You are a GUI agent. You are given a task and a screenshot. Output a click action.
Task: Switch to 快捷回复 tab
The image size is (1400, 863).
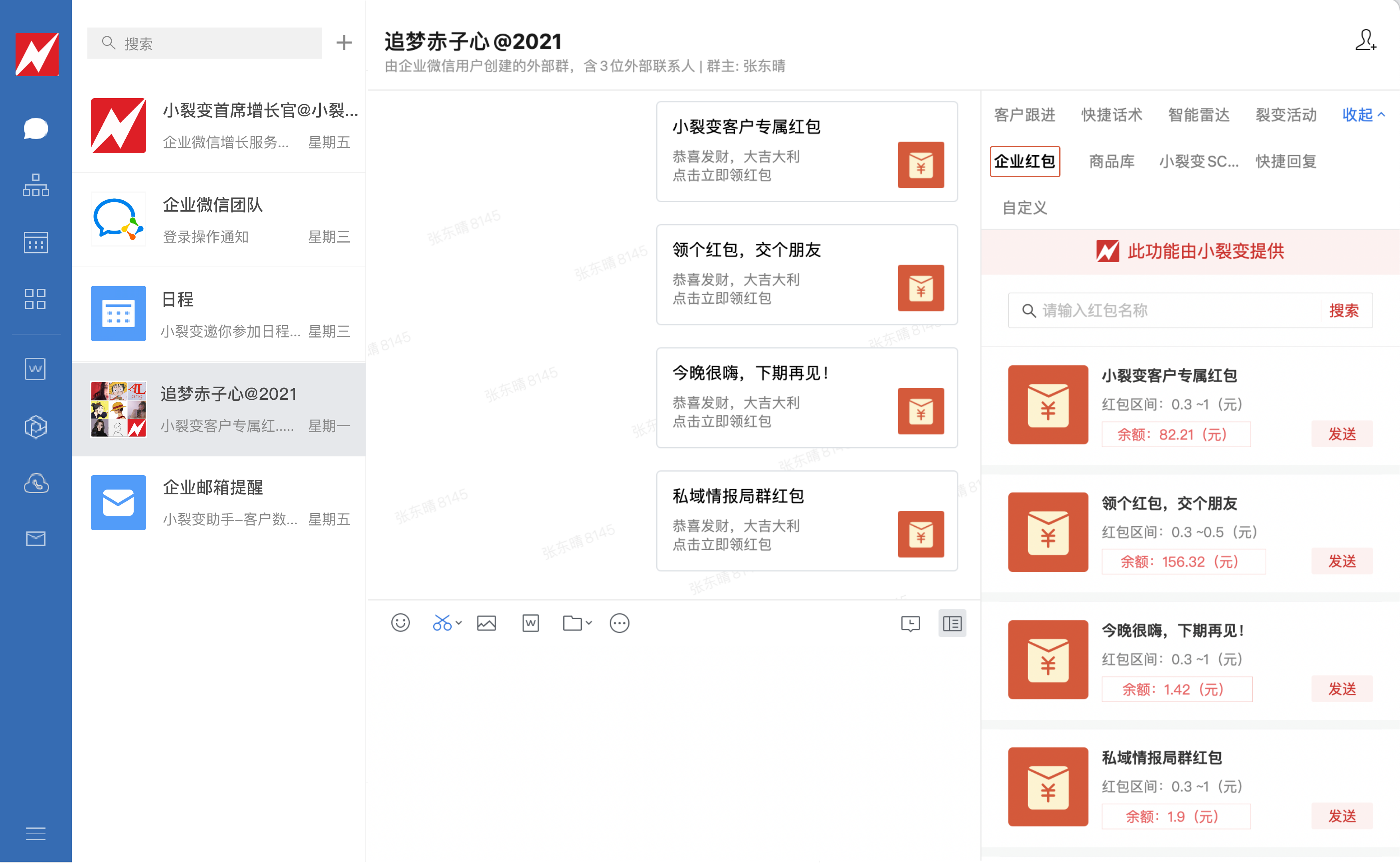coord(1286,162)
